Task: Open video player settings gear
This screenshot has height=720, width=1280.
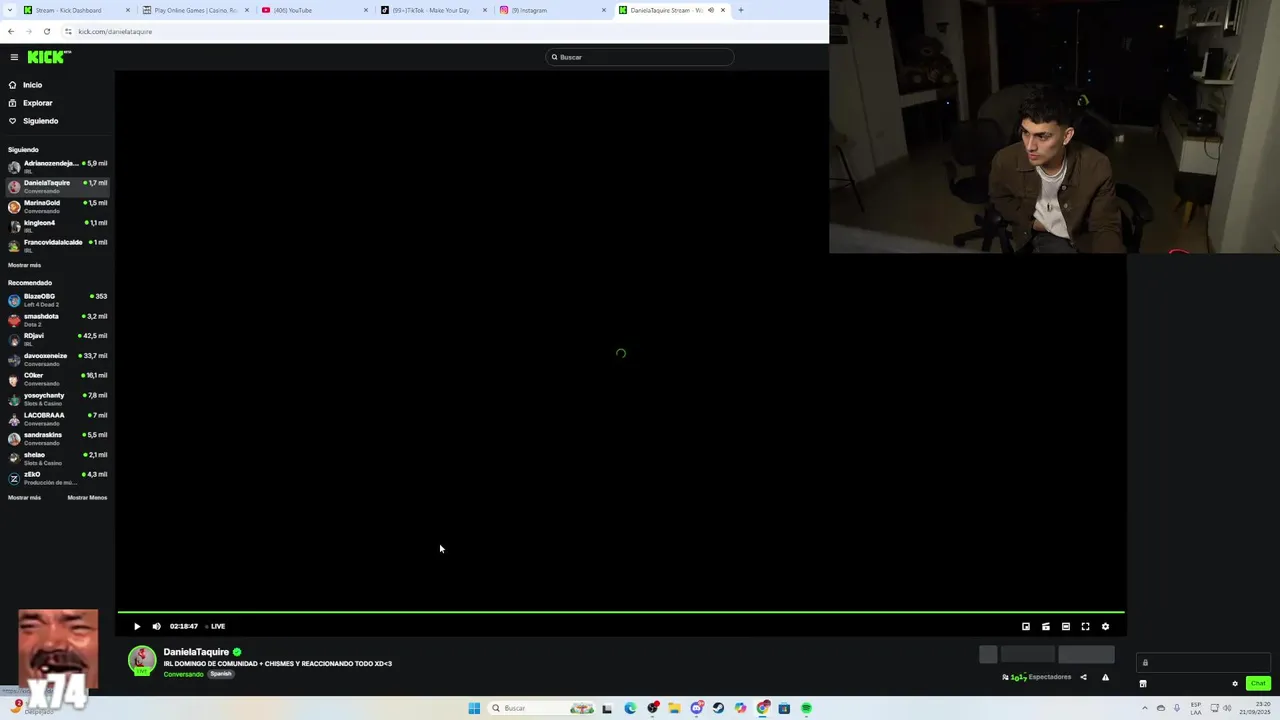Action: coord(1105,626)
